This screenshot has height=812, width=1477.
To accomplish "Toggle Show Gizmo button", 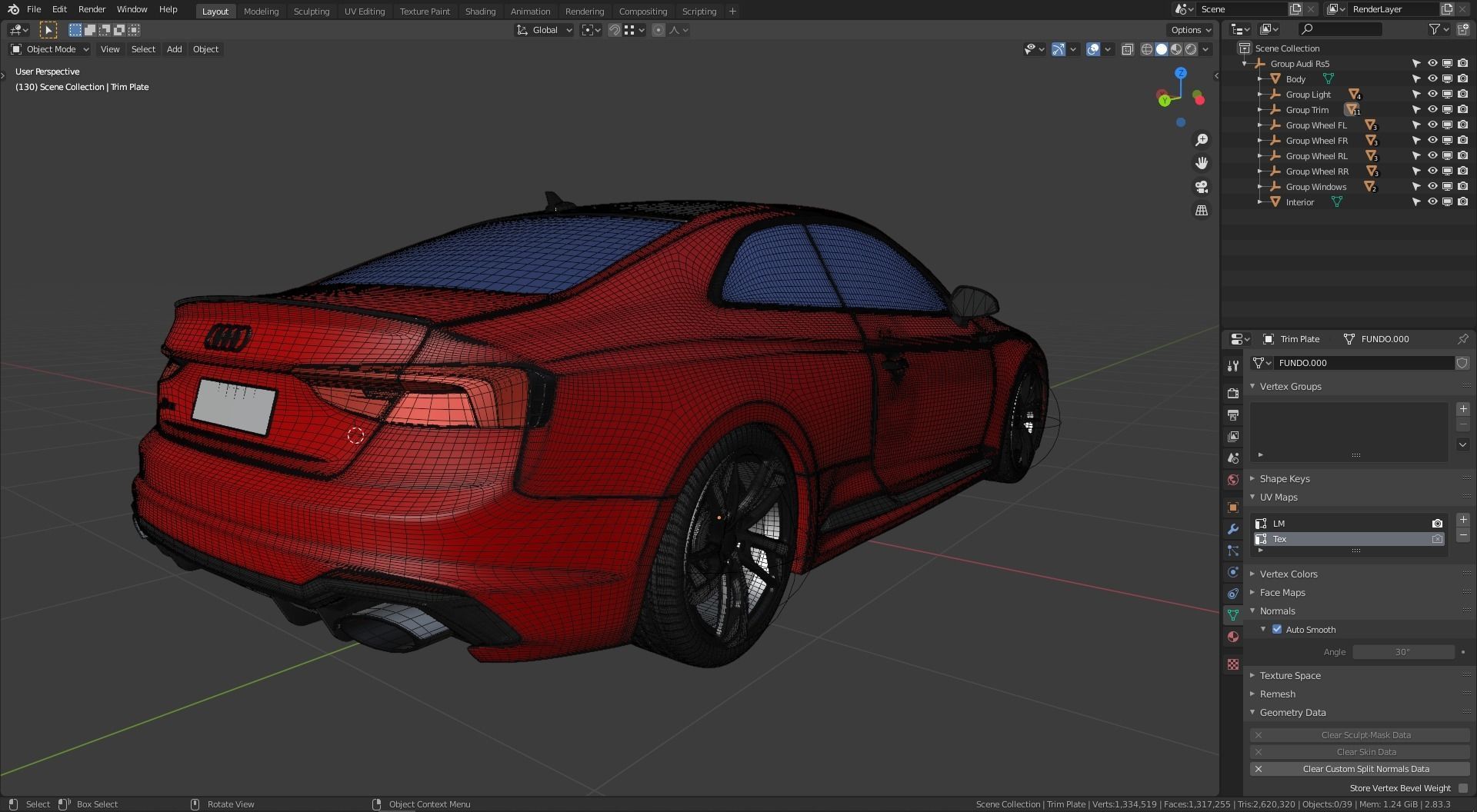I will coord(1059,49).
